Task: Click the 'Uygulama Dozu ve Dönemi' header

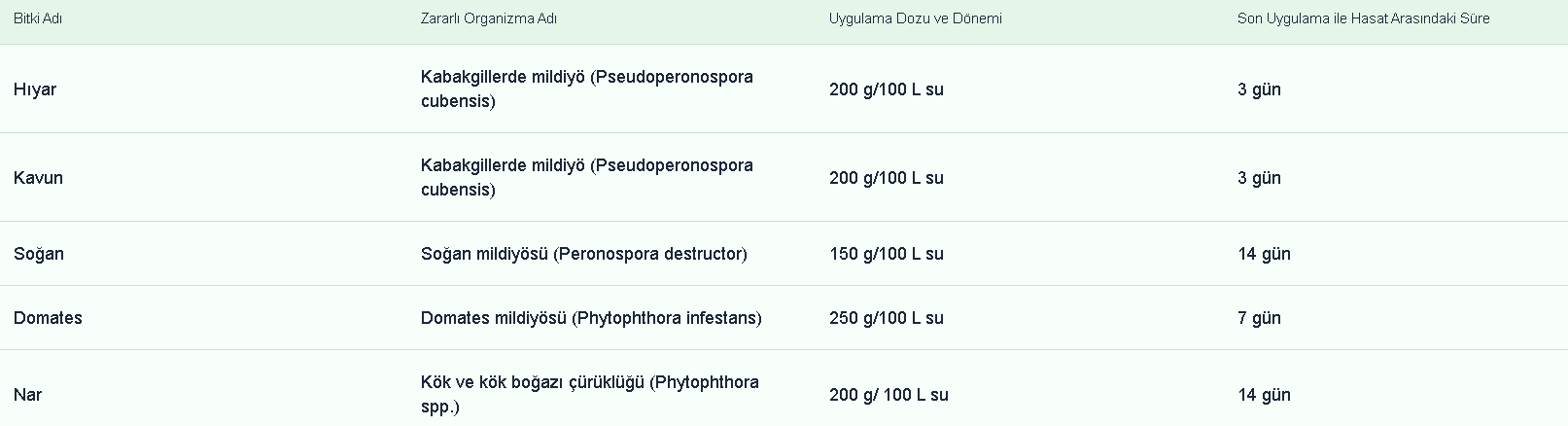Action: click(x=915, y=18)
